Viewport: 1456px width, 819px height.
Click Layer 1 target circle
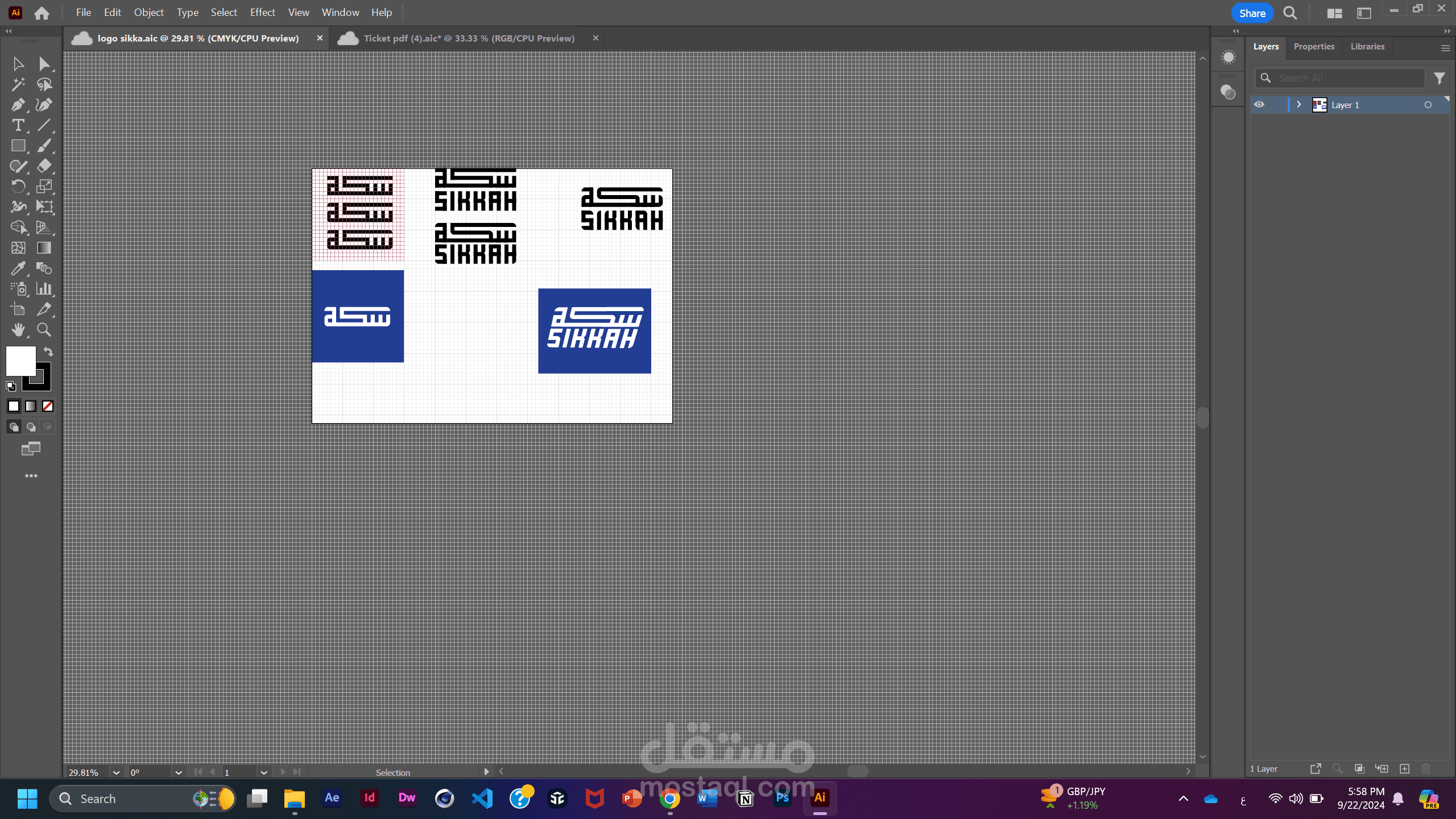1428,105
